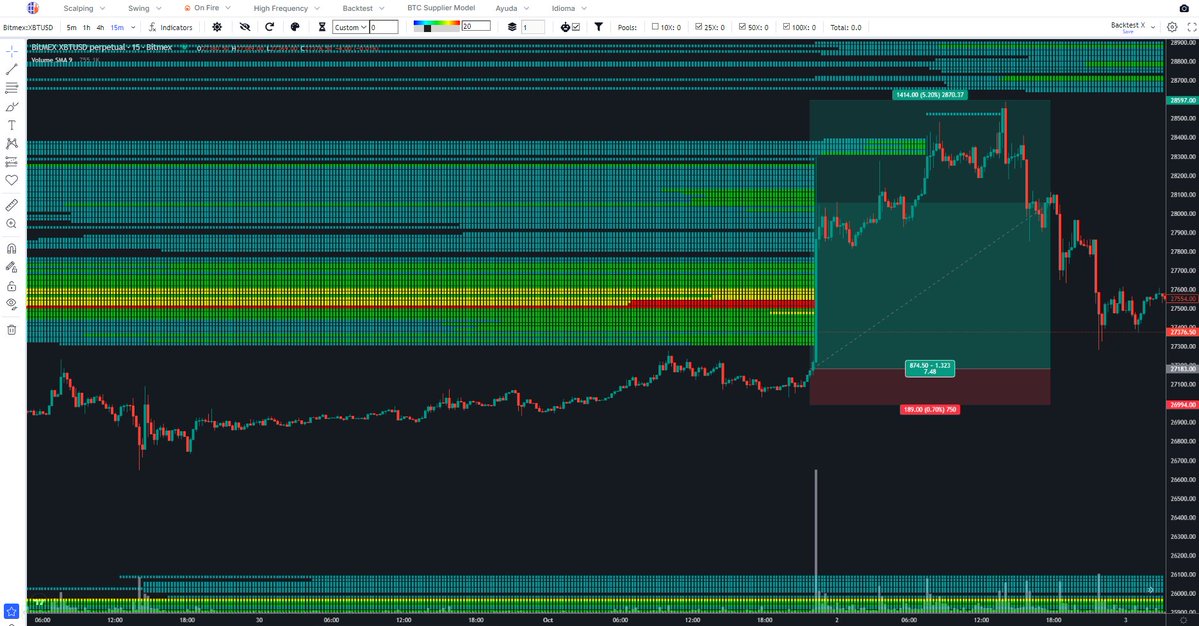1199x626 pixels.
Task: Click the Total: 0.0 pools readout
Action: point(846,28)
